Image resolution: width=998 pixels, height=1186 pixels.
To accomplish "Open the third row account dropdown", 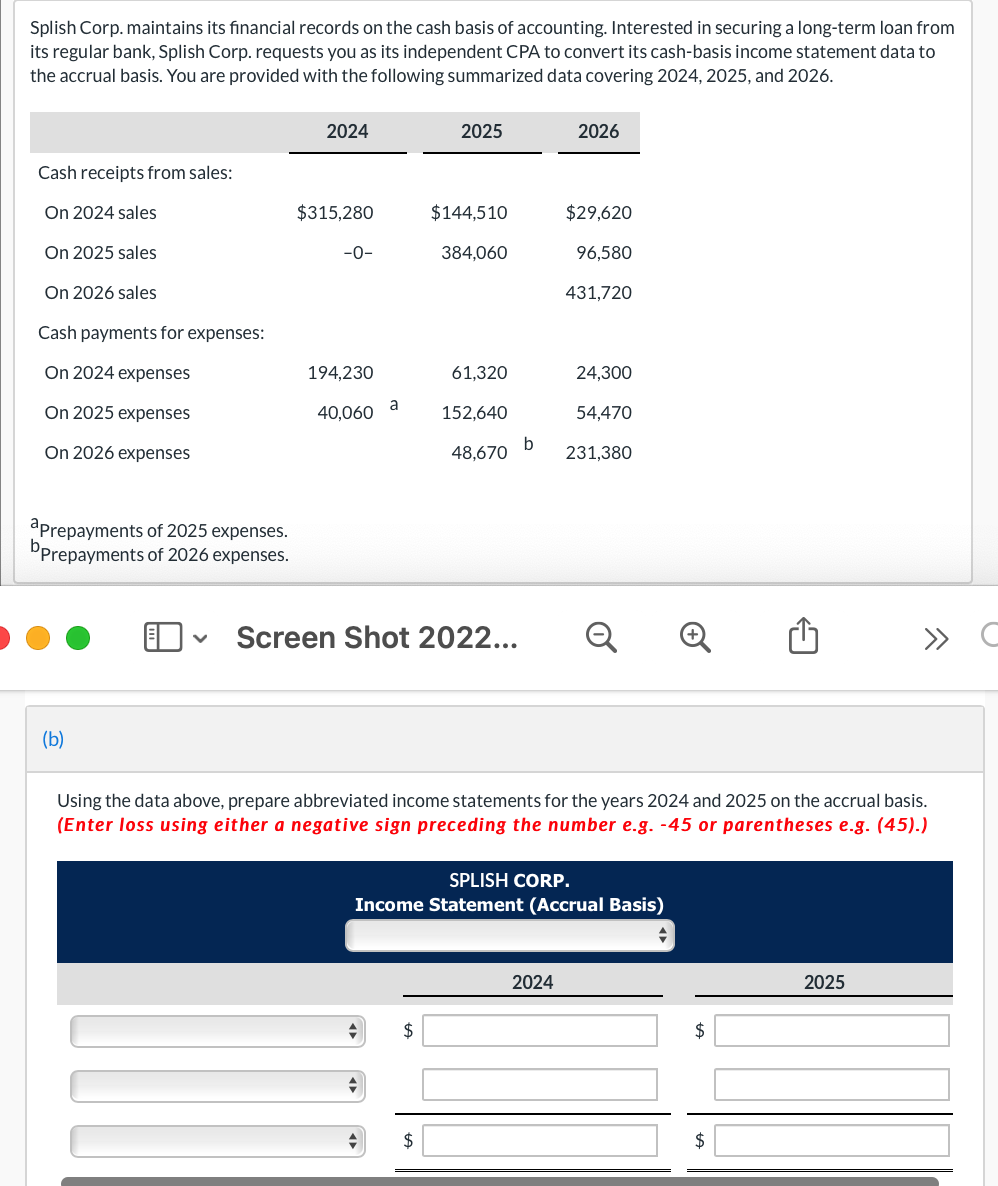I will tap(218, 1141).
